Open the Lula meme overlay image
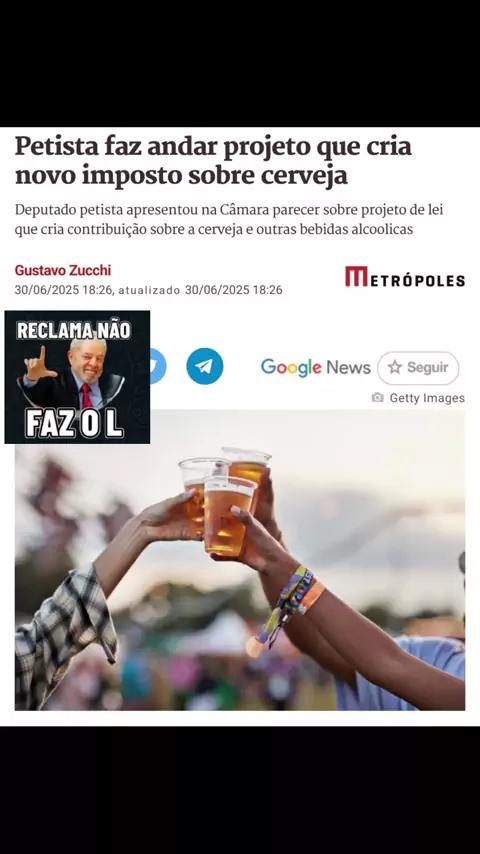Image resolution: width=480 pixels, height=854 pixels. [x=77, y=377]
